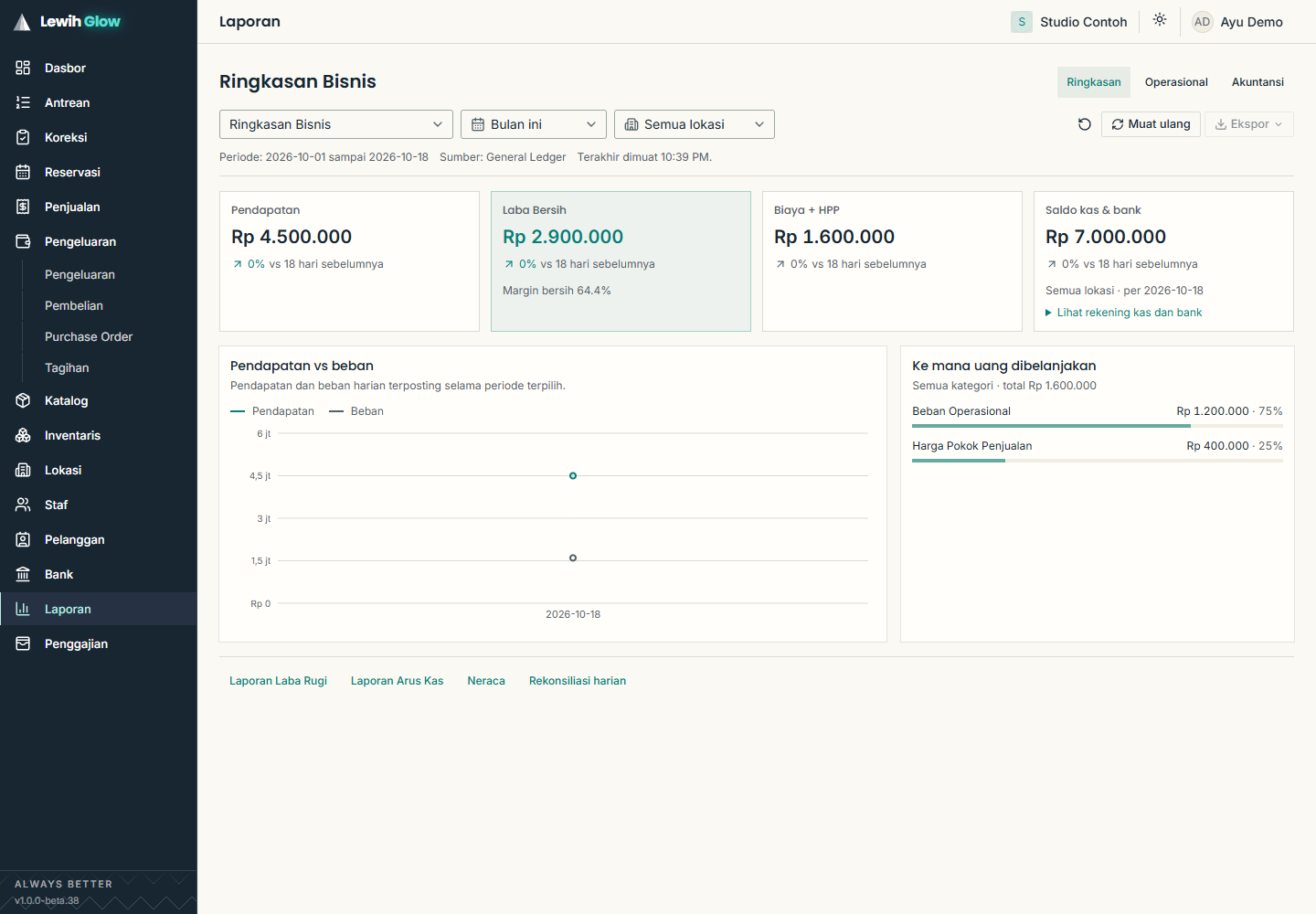Open Dasbor from the sidebar icon
This screenshot has height=914, width=1316.
(23, 68)
